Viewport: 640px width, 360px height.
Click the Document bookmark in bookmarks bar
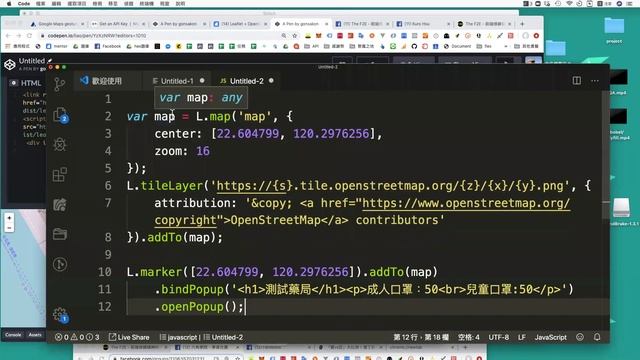458,46
